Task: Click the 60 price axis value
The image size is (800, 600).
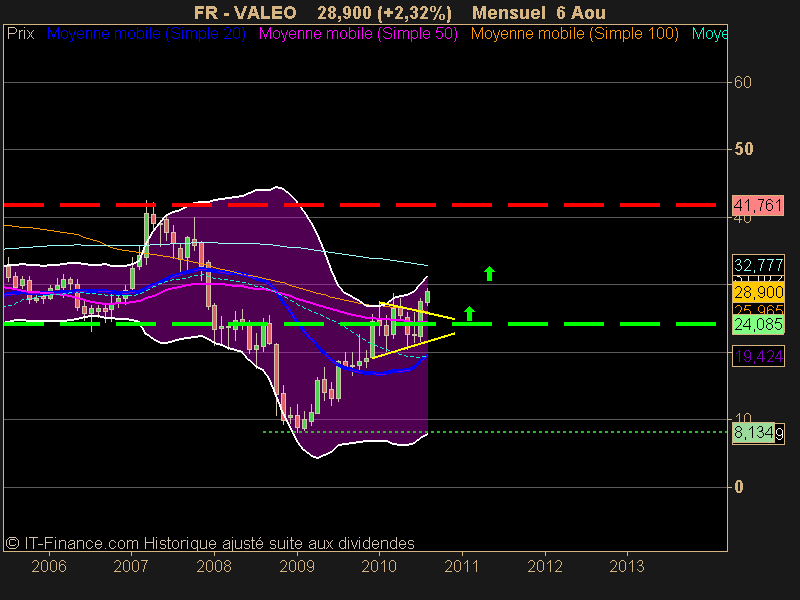Action: tap(742, 82)
